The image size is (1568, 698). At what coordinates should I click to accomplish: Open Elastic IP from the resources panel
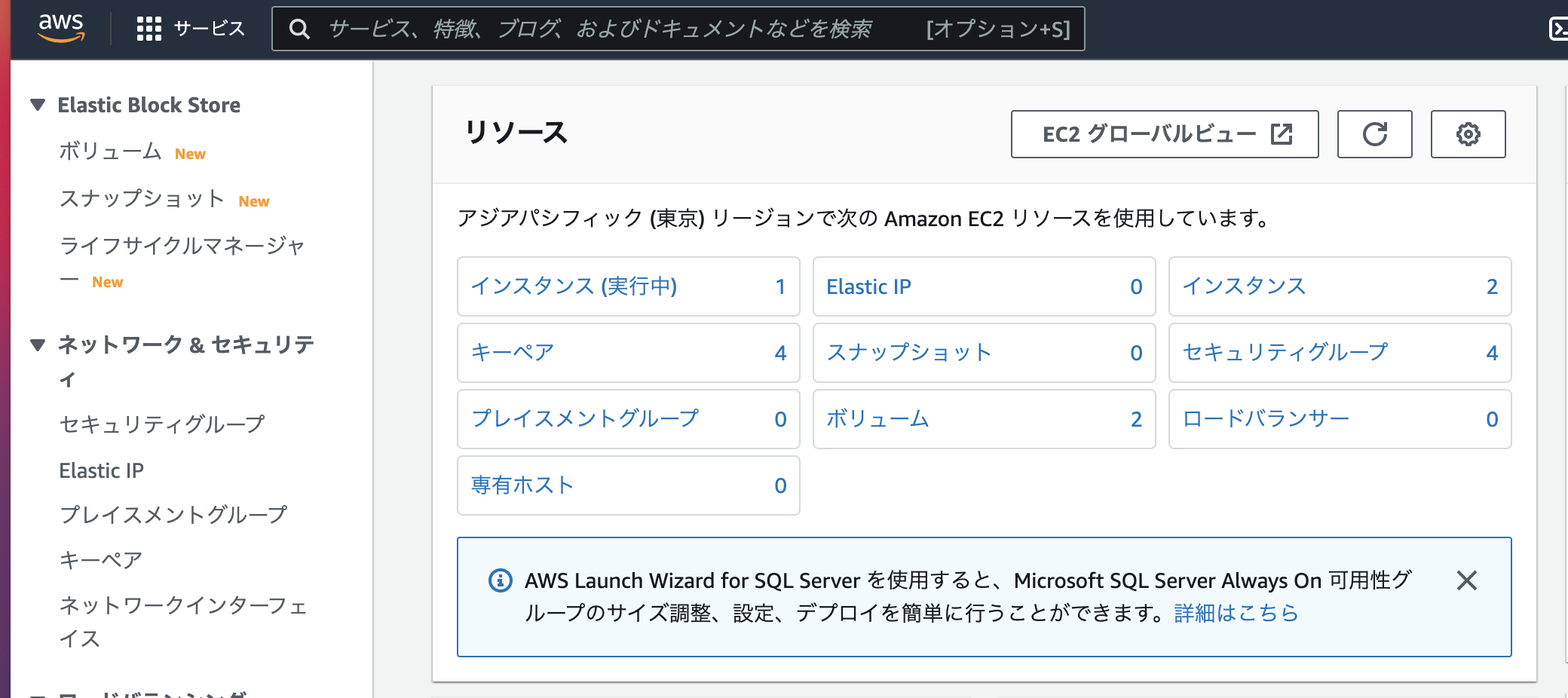[x=868, y=286]
